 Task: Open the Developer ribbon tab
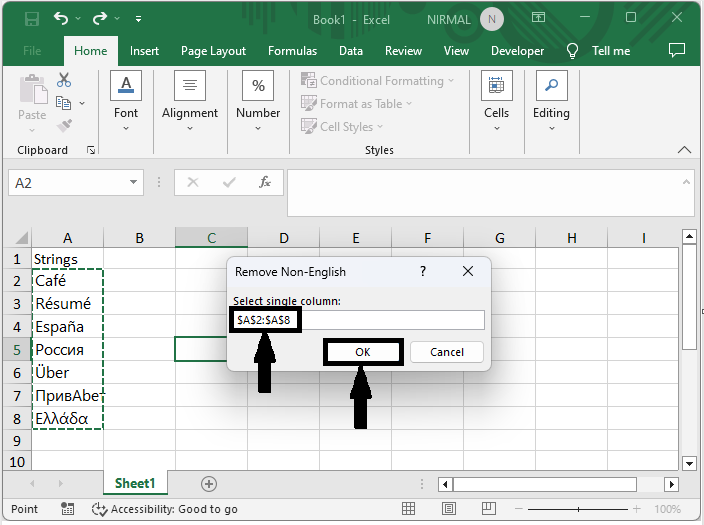coord(517,51)
